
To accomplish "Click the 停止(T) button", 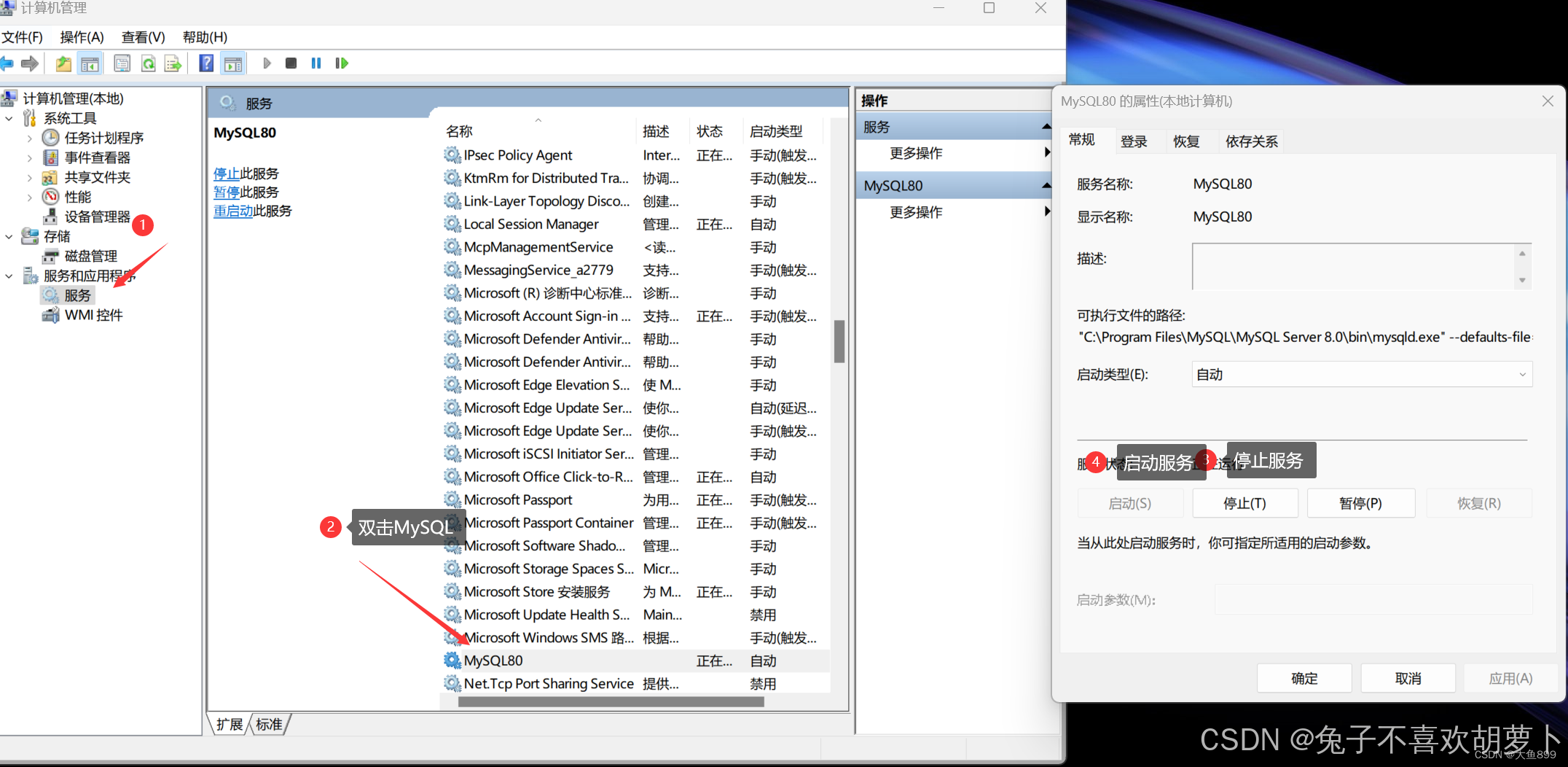I will tap(1244, 503).
